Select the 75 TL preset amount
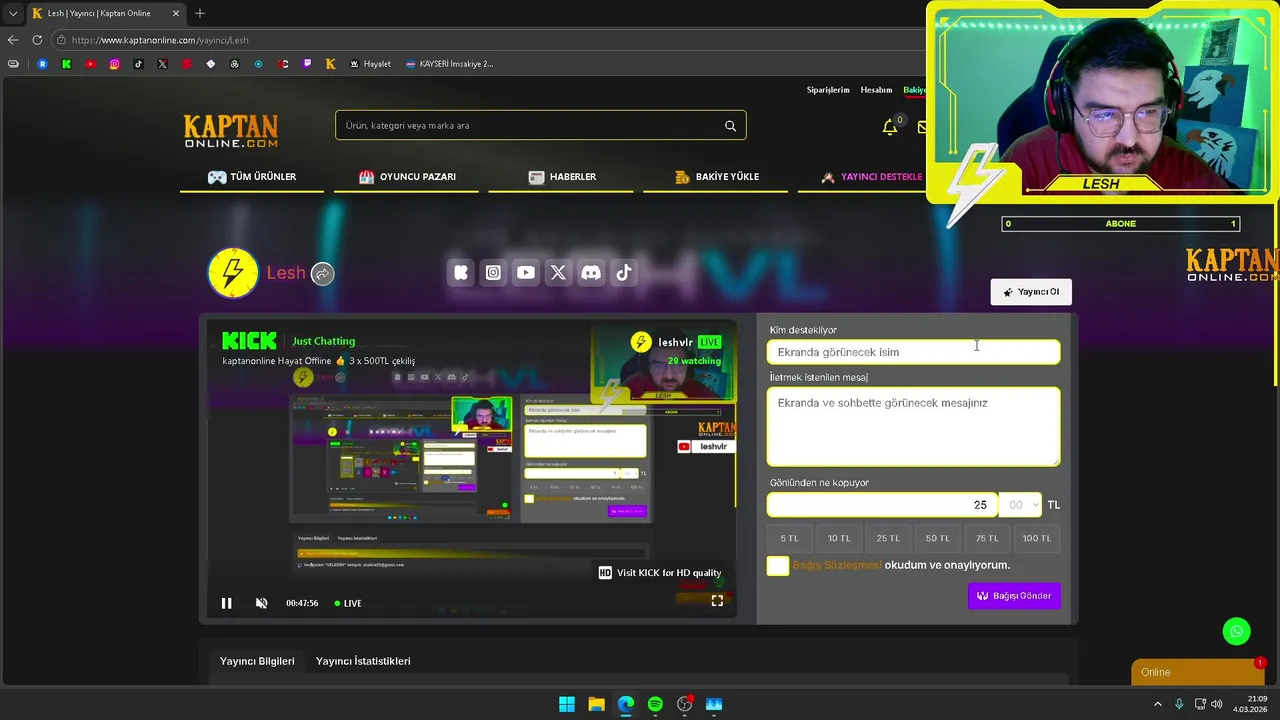 point(987,538)
